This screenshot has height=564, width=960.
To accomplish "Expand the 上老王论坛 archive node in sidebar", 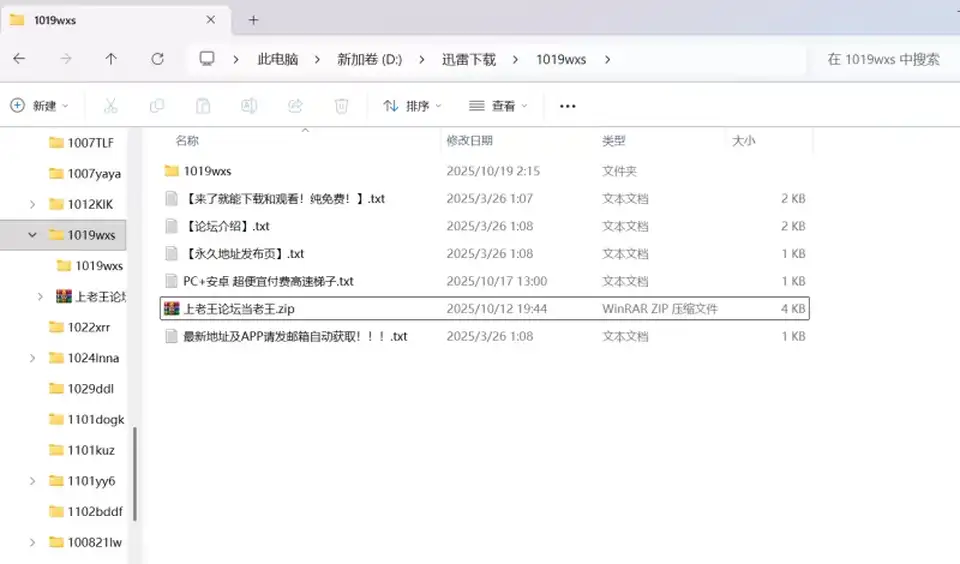I will pyautogui.click(x=40, y=297).
